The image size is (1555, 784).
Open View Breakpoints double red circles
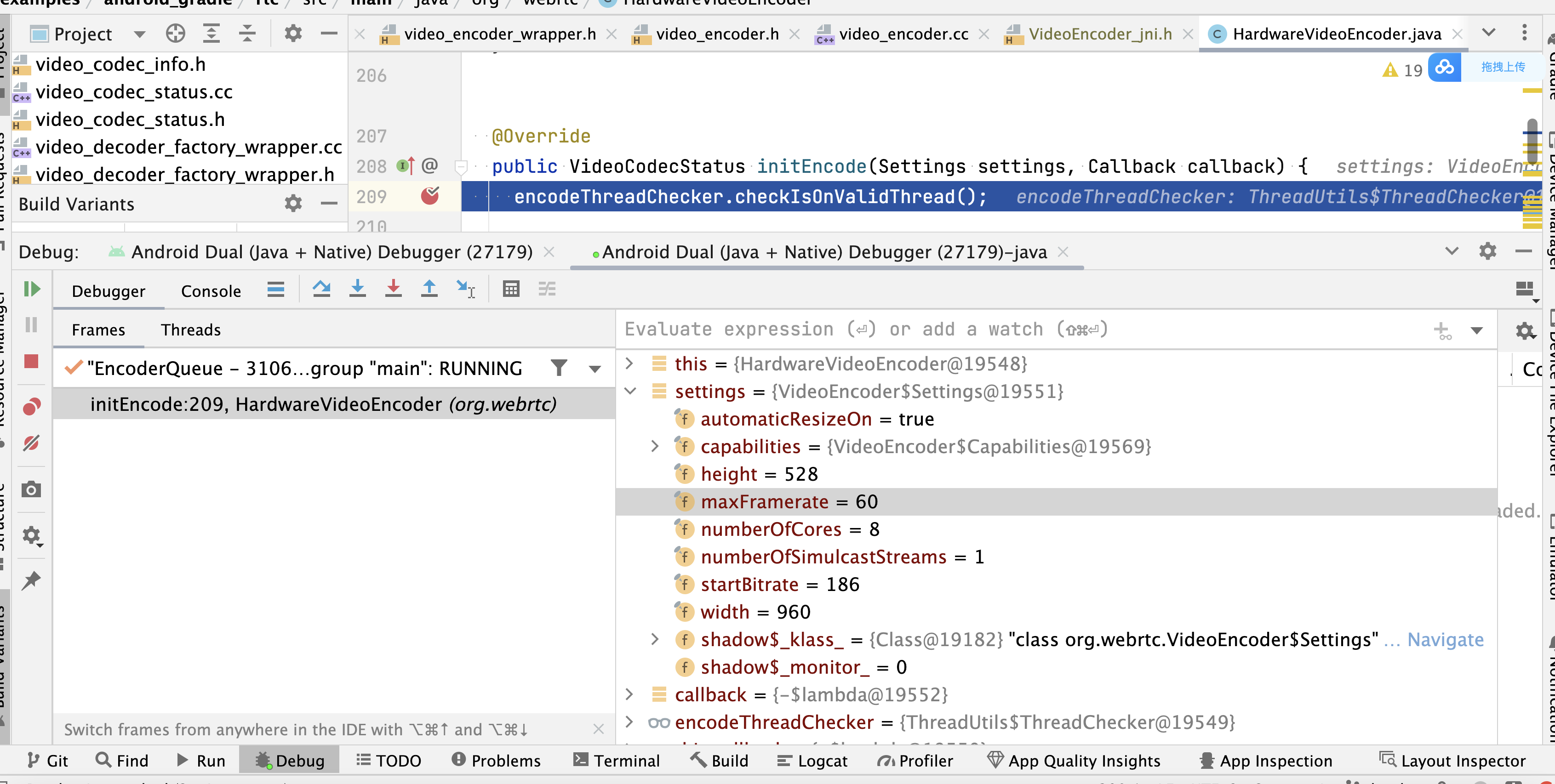pos(31,407)
